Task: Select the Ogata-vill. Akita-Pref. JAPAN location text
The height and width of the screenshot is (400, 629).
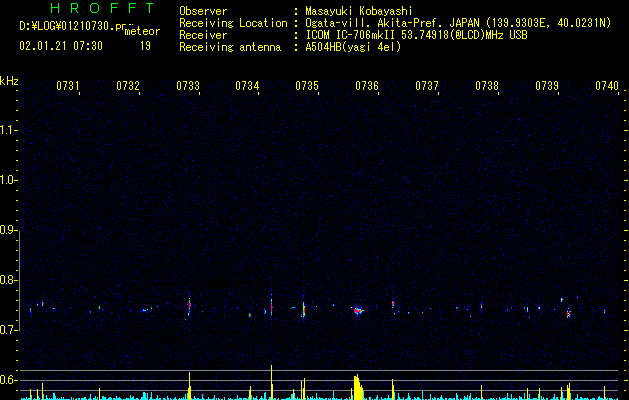Action: [x=391, y=23]
